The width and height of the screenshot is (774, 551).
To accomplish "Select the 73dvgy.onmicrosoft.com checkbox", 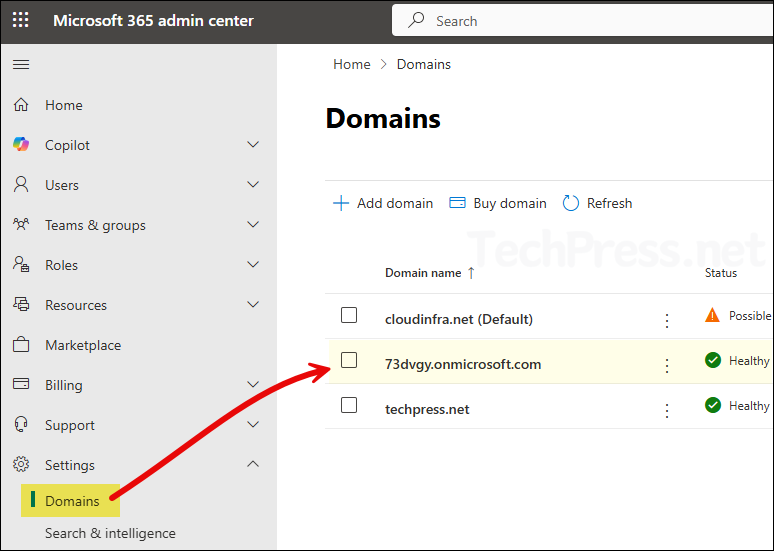I will pos(349,360).
